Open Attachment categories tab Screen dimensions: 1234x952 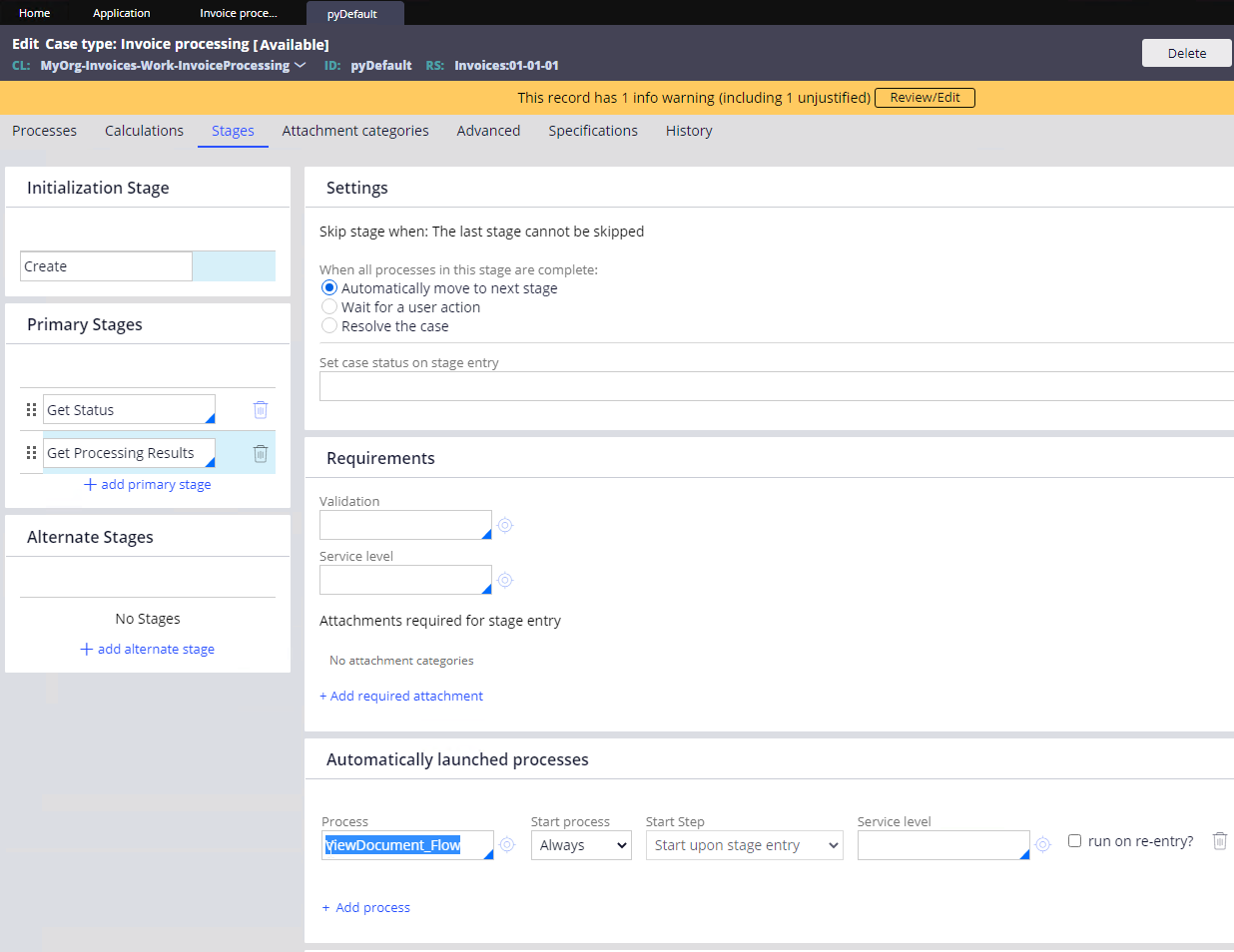pyautogui.click(x=355, y=131)
